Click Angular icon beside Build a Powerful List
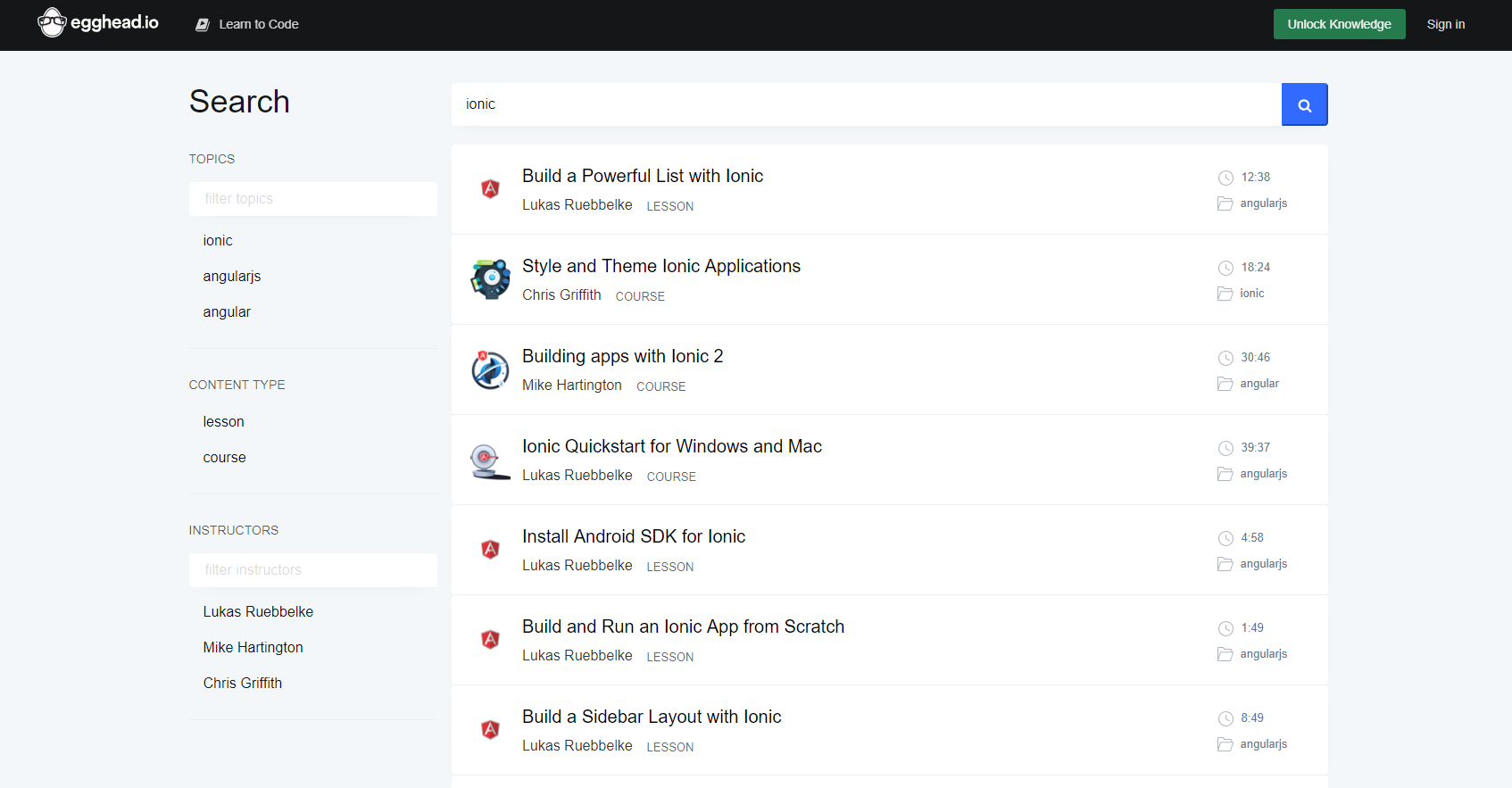This screenshot has height=788, width=1512. pyautogui.click(x=490, y=189)
